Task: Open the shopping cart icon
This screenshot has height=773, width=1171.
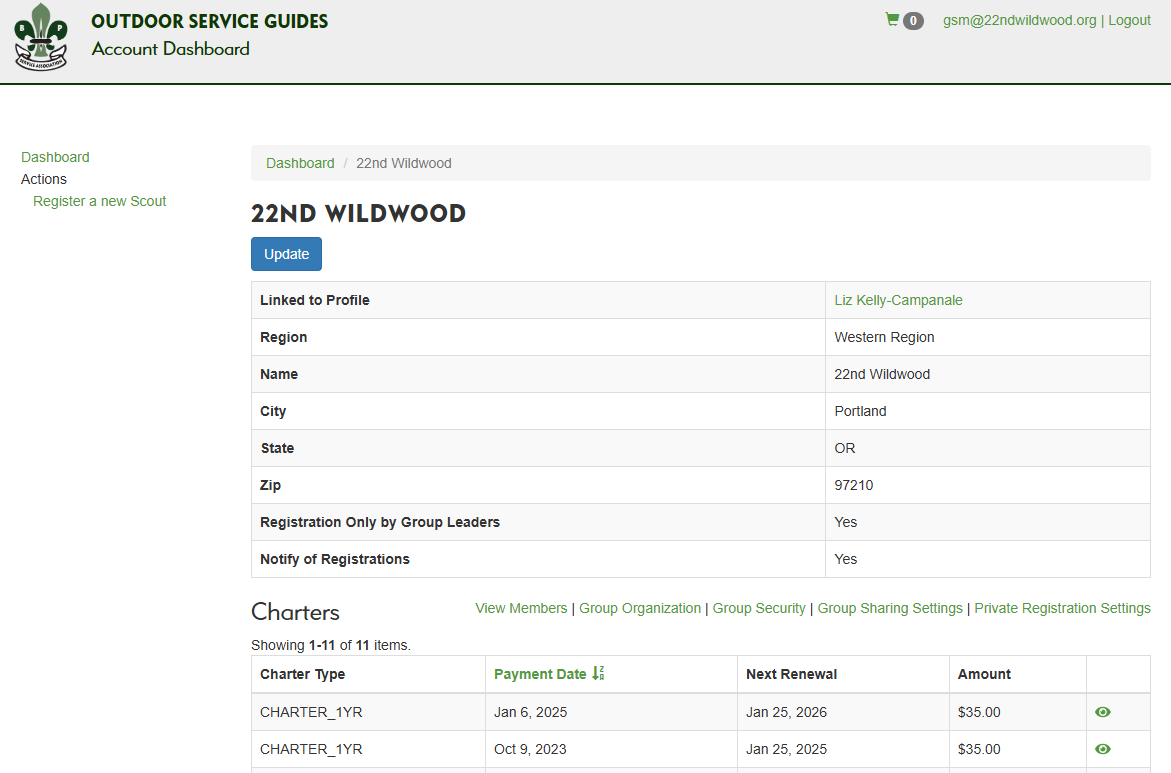Action: coord(892,20)
